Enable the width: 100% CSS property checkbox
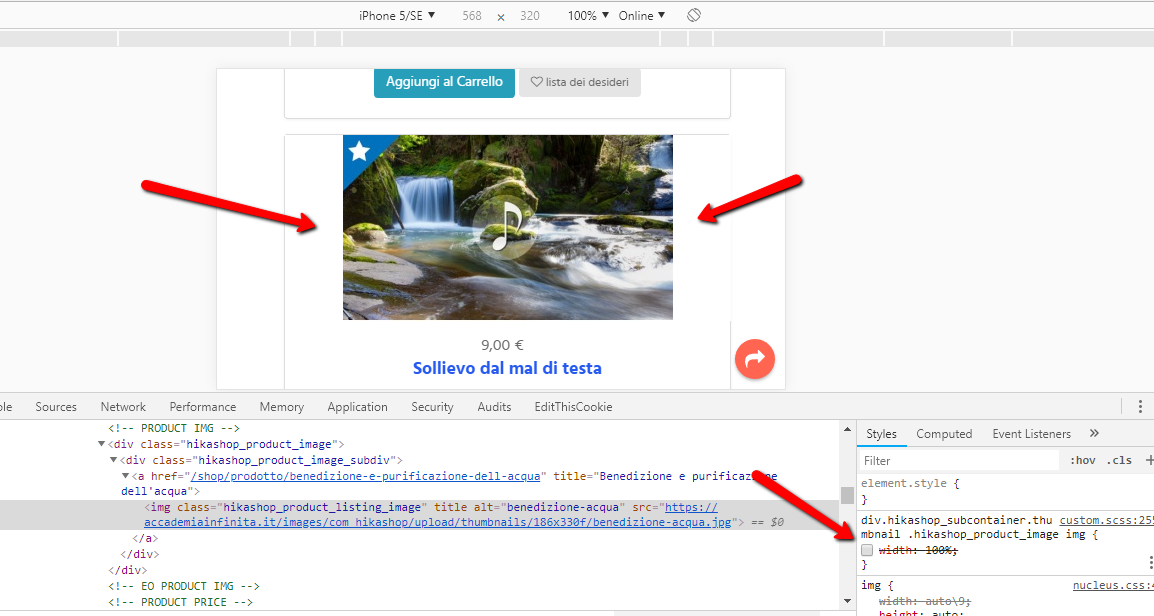Screen dimensions: 1154x616 tap(867, 550)
